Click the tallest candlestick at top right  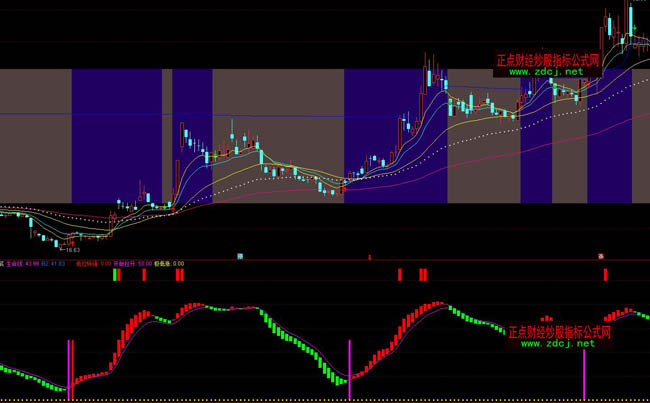(630, 20)
